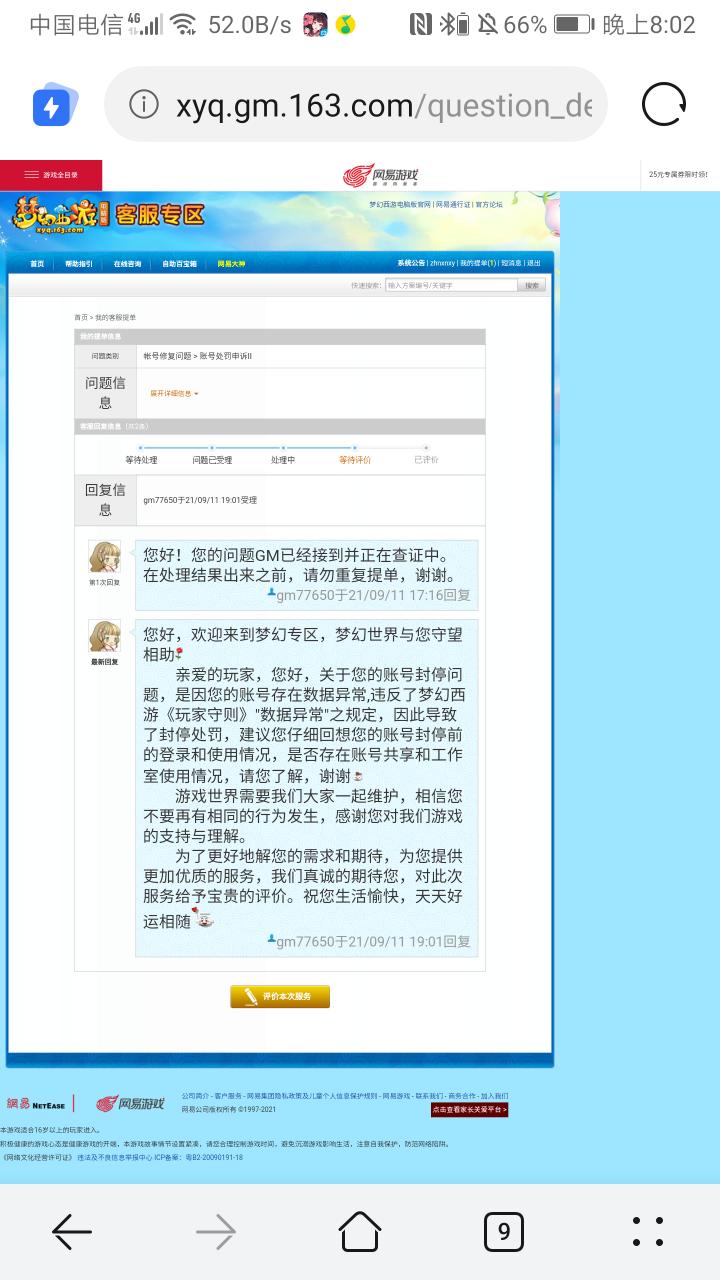Click the 最新回复 GM avatar

tap(104, 636)
